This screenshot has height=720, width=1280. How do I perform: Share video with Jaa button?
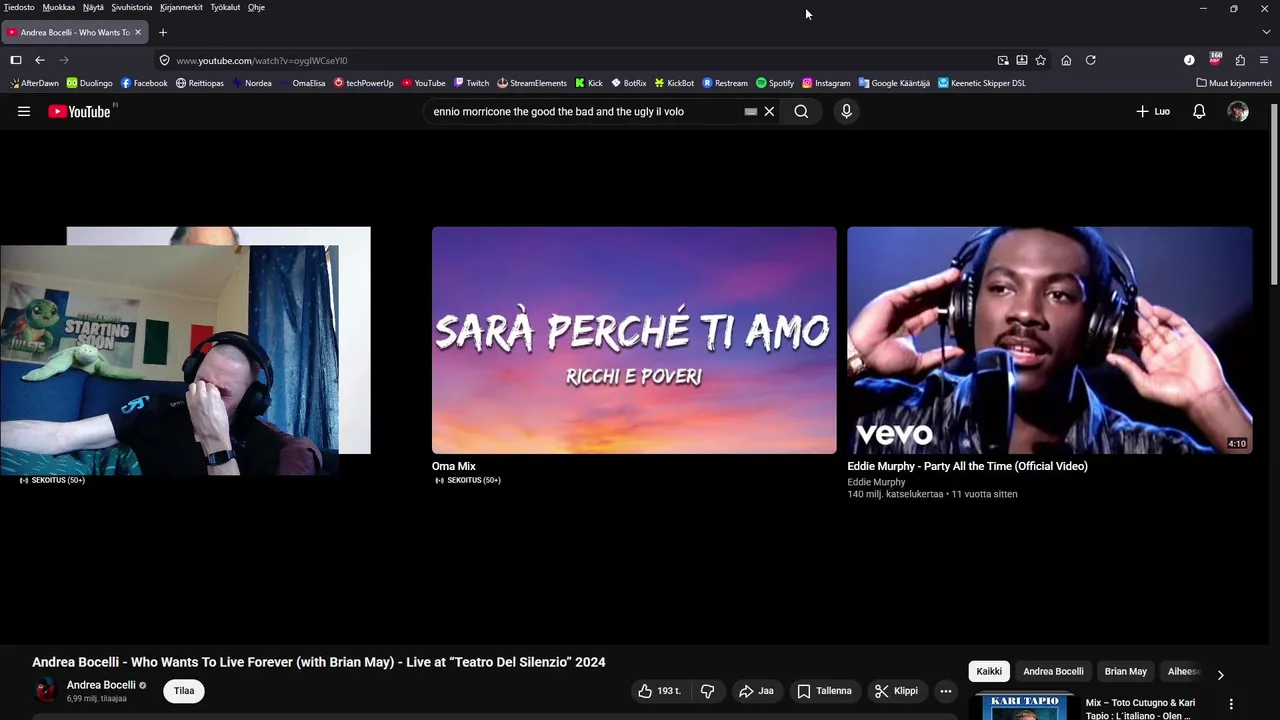(x=756, y=691)
